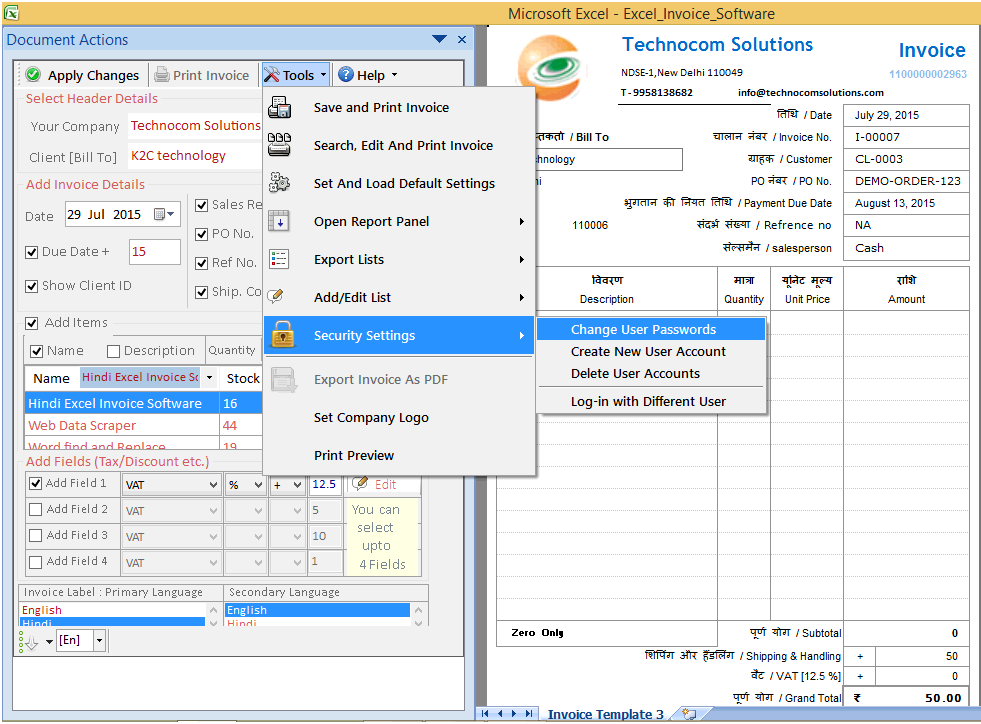Click the Client field K2C technology

tap(195, 156)
